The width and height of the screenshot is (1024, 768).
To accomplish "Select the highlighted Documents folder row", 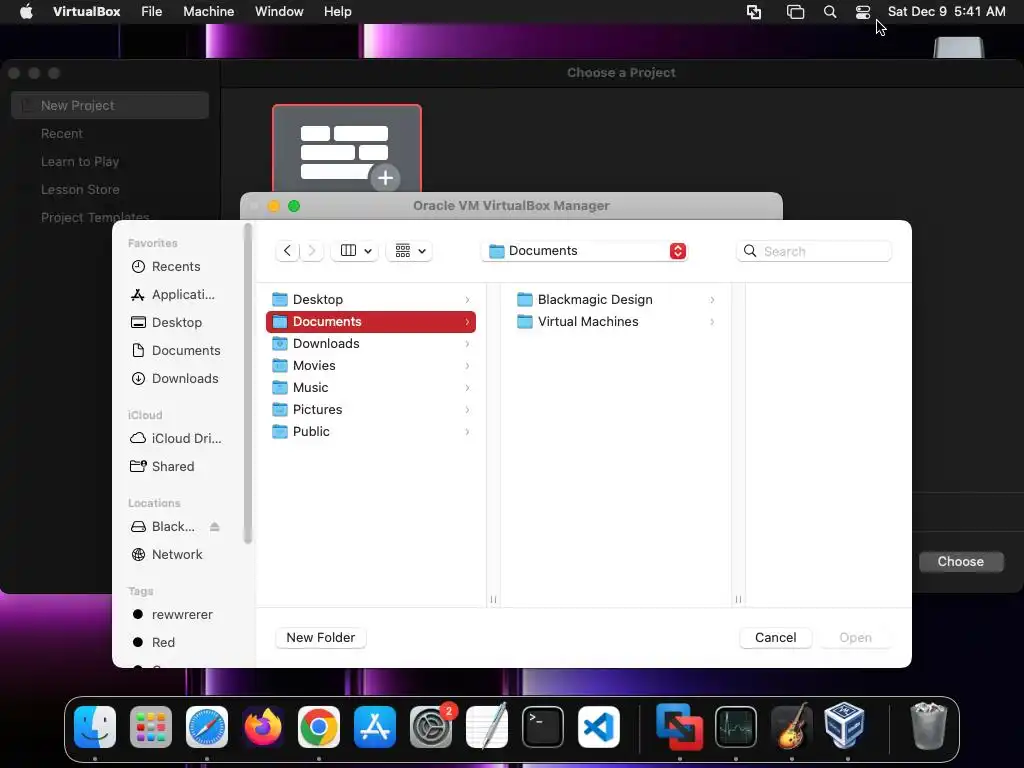I will (x=371, y=322).
